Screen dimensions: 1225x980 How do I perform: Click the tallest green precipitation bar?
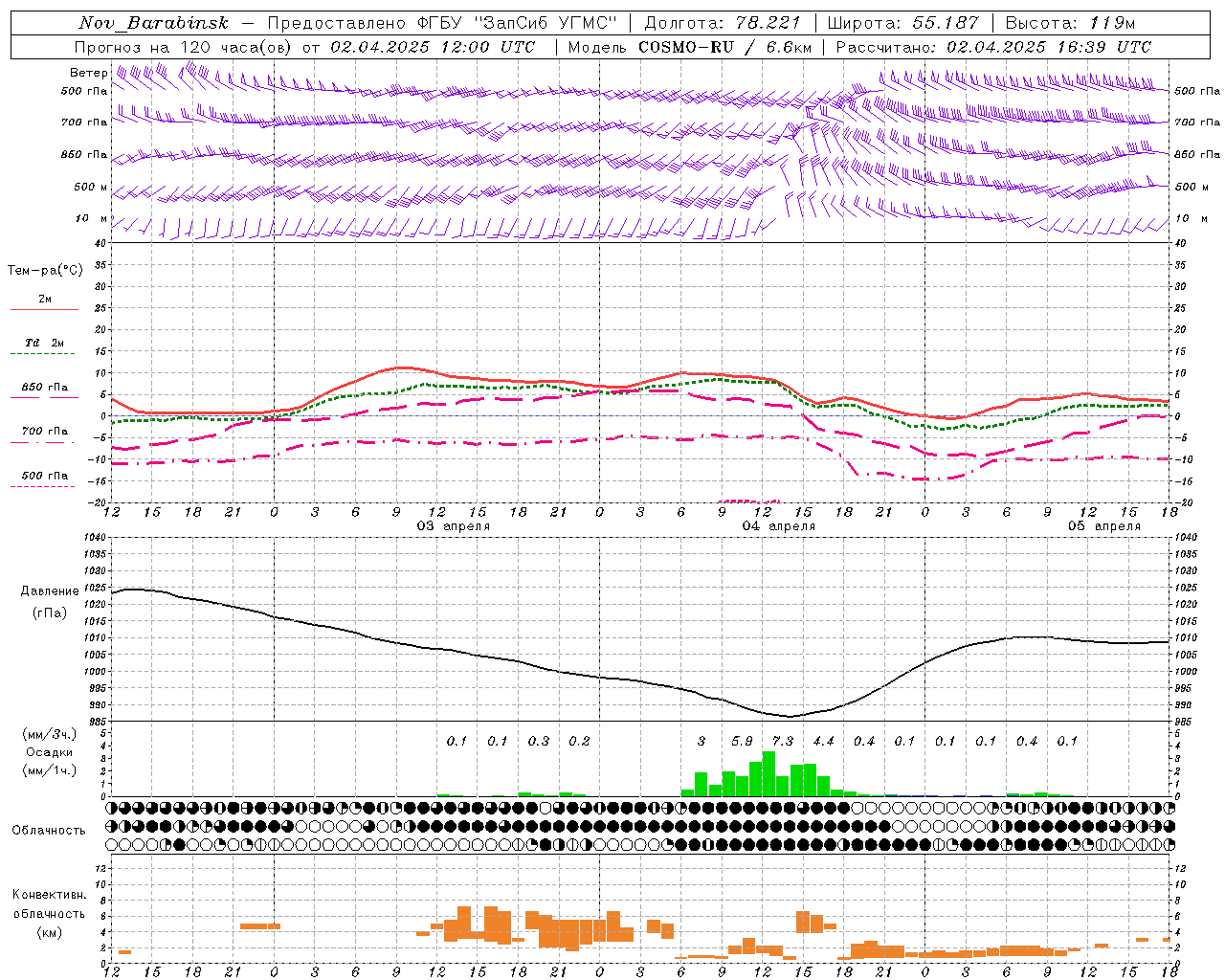[x=768, y=773]
